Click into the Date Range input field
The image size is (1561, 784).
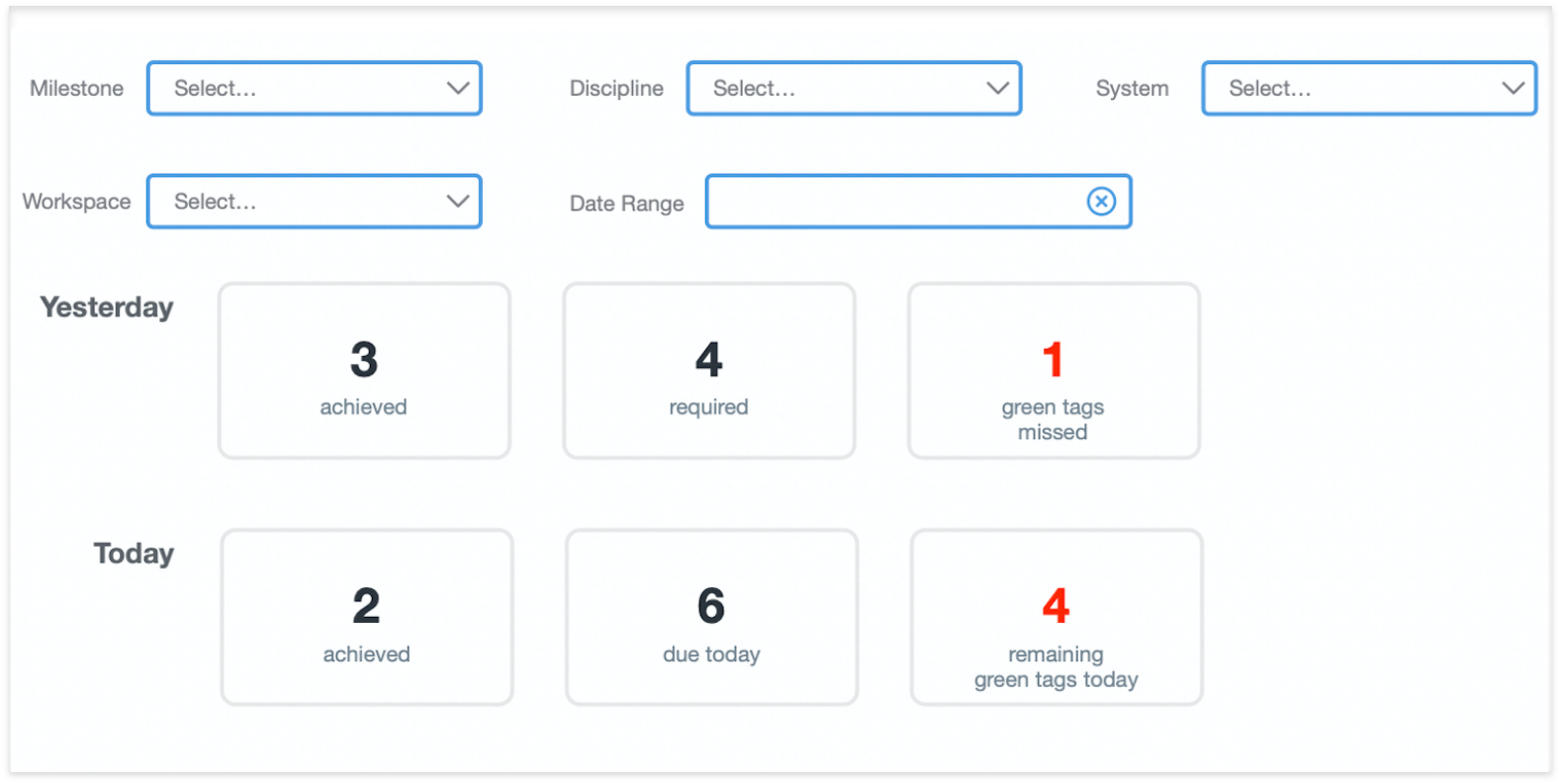tap(918, 202)
